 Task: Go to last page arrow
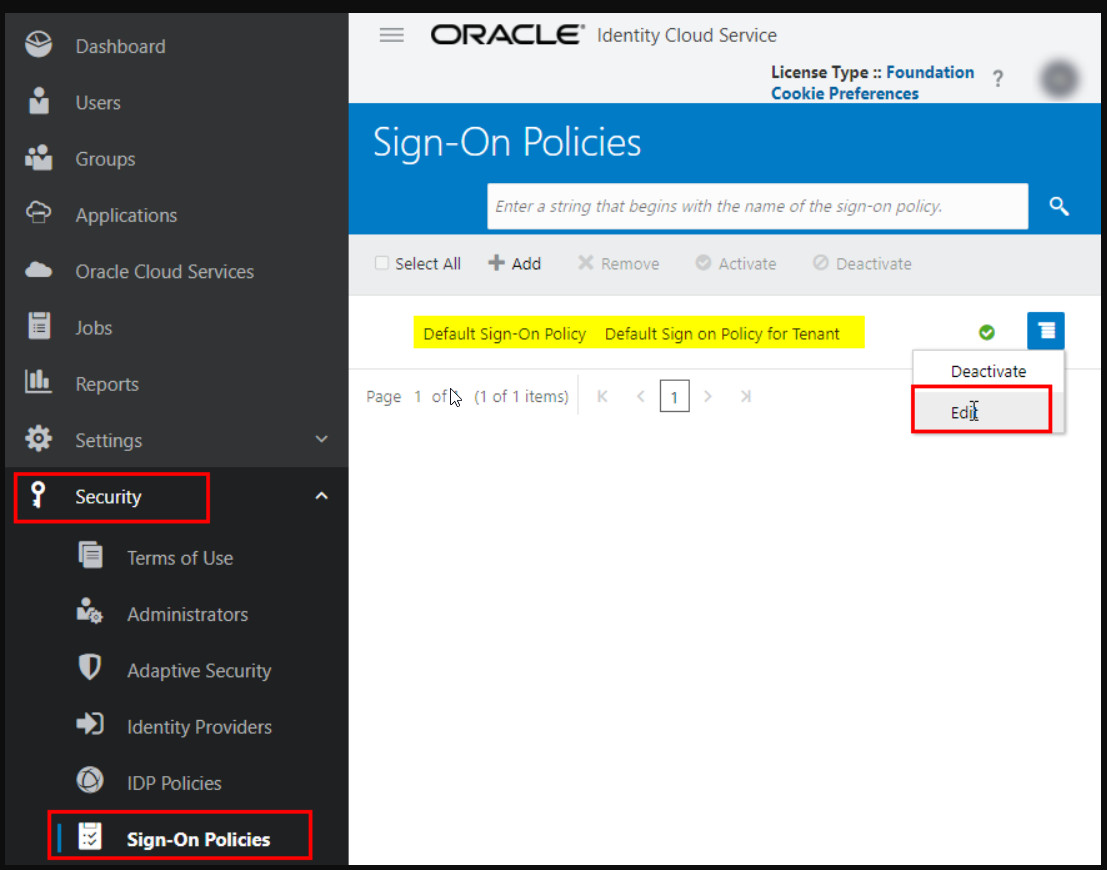click(746, 396)
